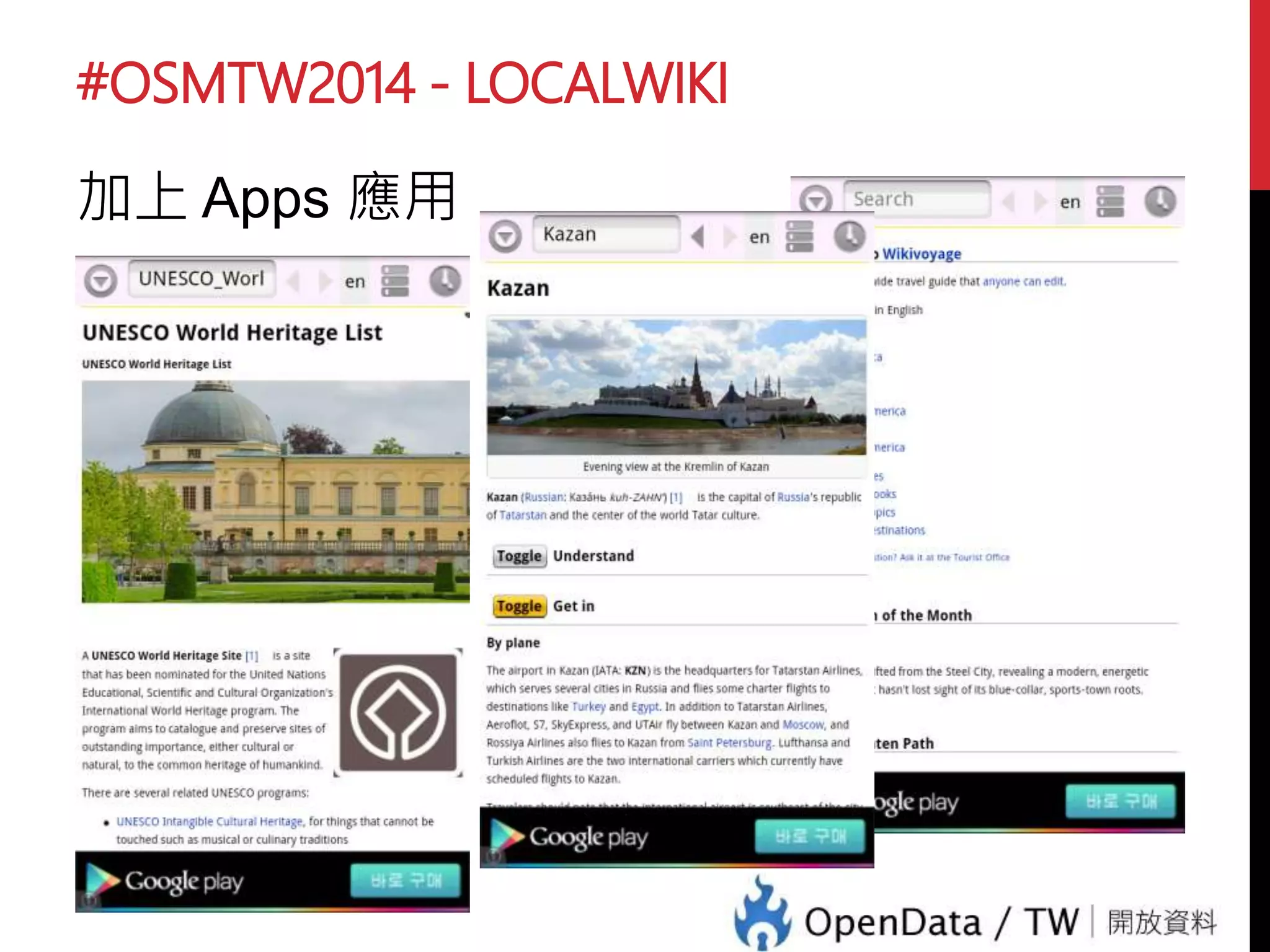Image resolution: width=1270 pixels, height=952 pixels.
Task: Follow the Russia link in Kazan intro
Action: point(793,497)
